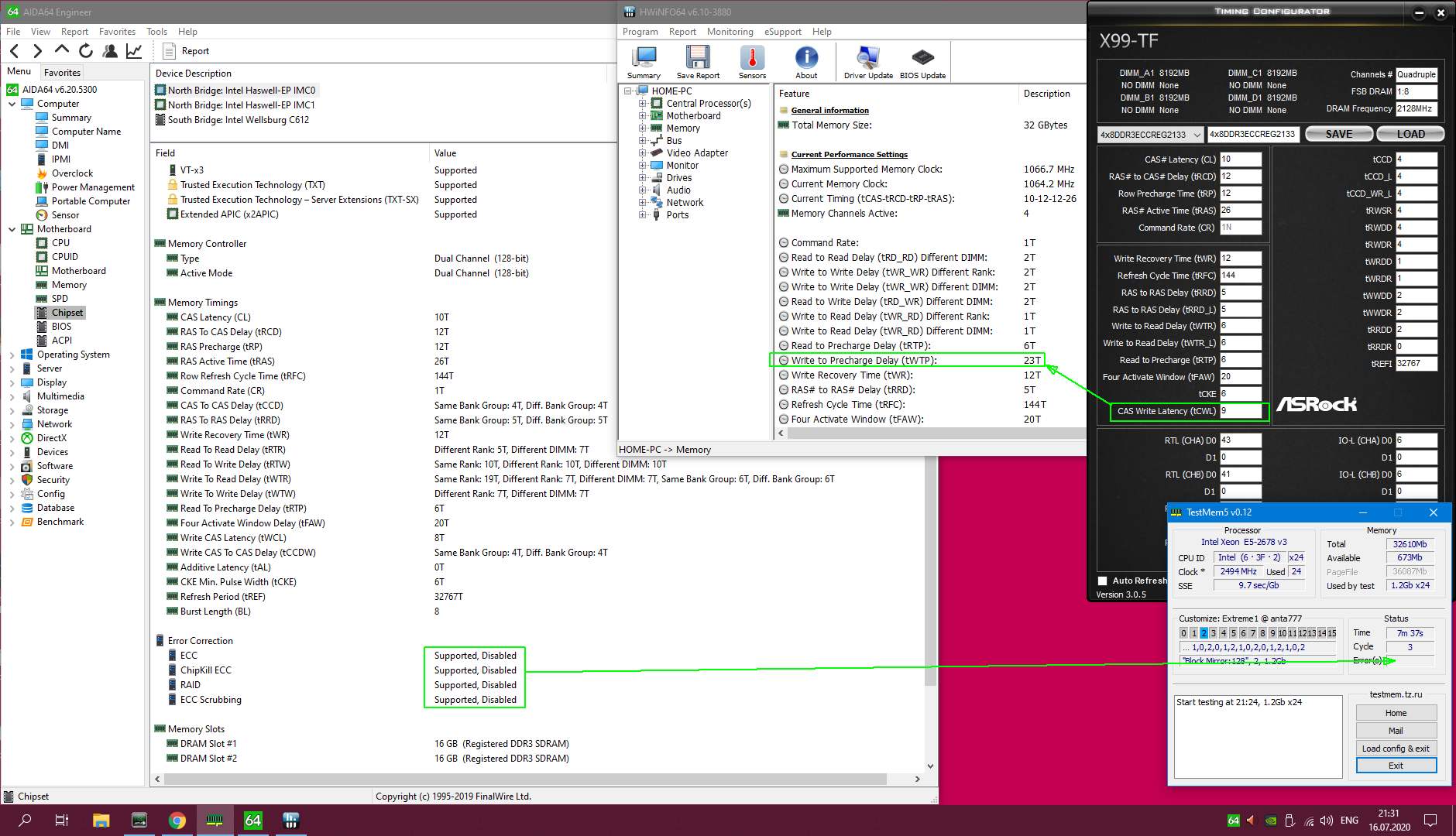Viewport: 1456px width, 836px height.
Task: Click Load config & exit in TestMem5
Action: [1396, 749]
